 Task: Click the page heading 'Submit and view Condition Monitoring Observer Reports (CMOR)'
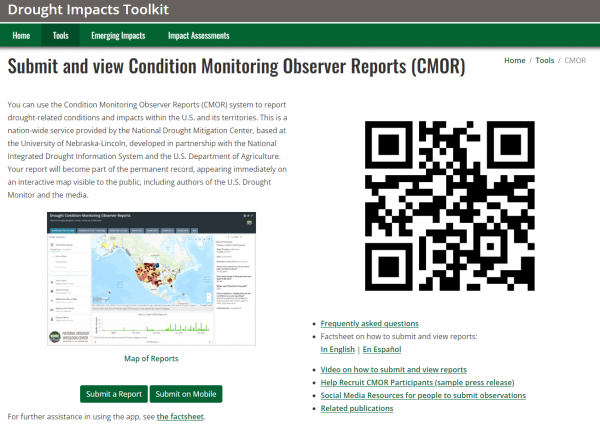(x=236, y=66)
